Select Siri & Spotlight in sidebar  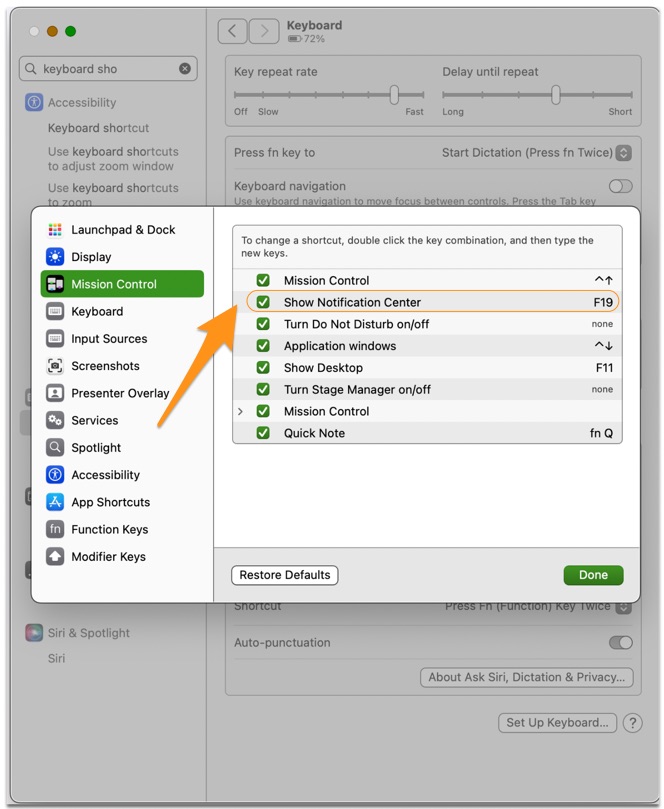pyautogui.click(x=89, y=633)
